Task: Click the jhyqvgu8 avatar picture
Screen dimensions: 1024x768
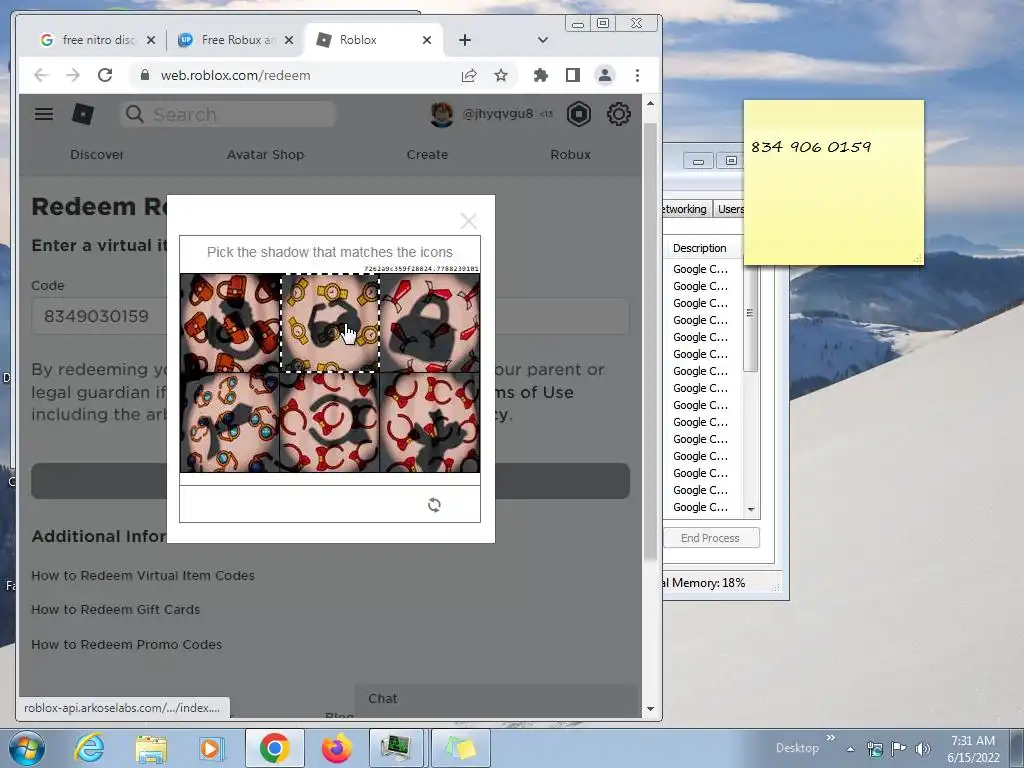Action: [442, 114]
